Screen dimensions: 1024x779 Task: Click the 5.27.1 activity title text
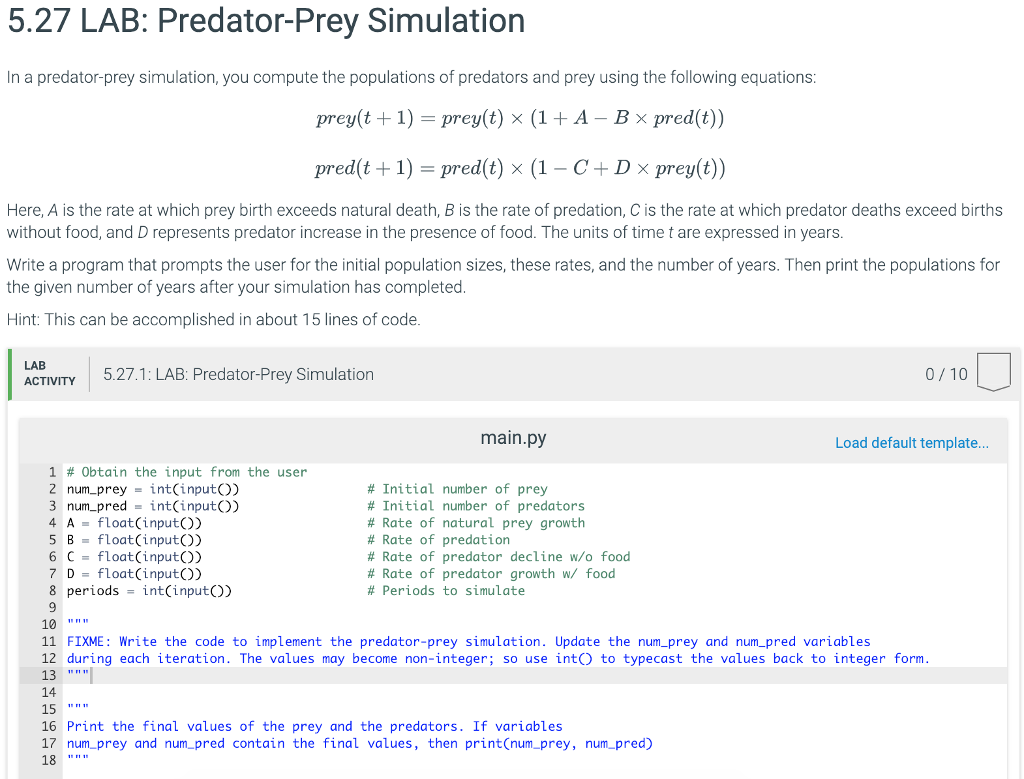tap(238, 373)
